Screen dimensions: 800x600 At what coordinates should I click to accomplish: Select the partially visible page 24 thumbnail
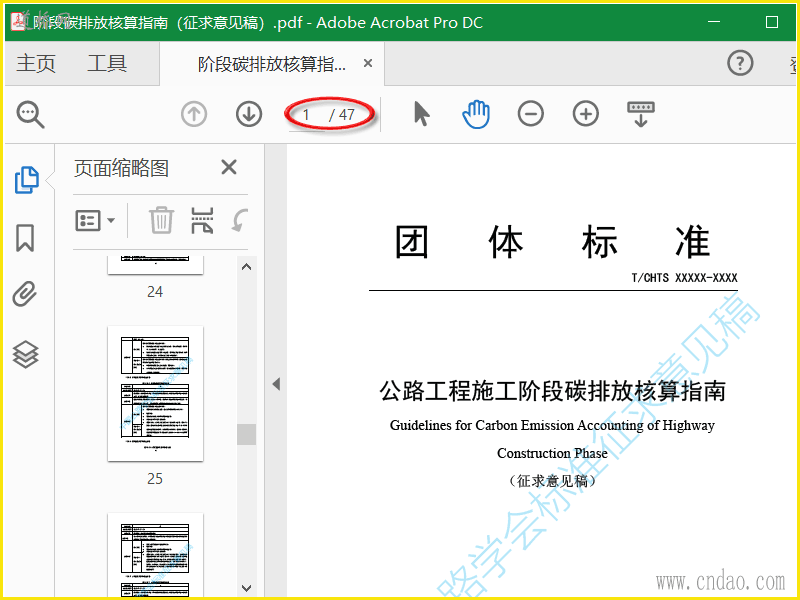coord(155,265)
